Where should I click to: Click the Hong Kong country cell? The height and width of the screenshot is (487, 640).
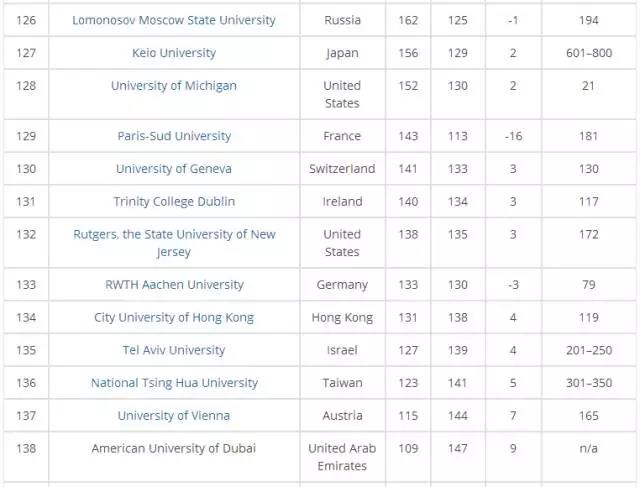pyautogui.click(x=342, y=318)
